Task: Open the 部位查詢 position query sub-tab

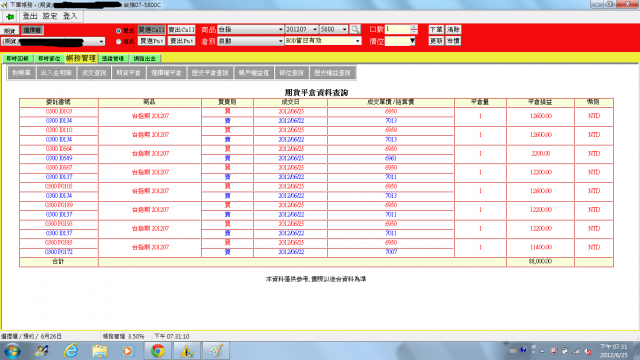Action: pos(291,73)
